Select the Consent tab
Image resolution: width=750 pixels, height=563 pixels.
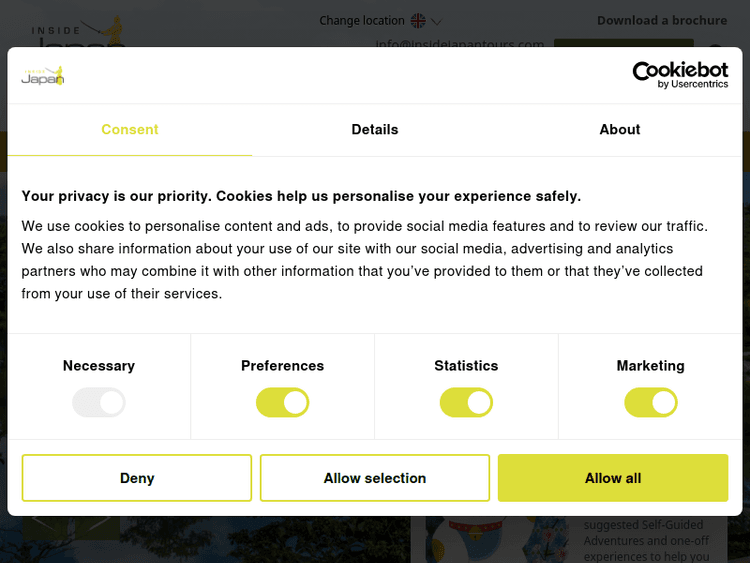130,130
